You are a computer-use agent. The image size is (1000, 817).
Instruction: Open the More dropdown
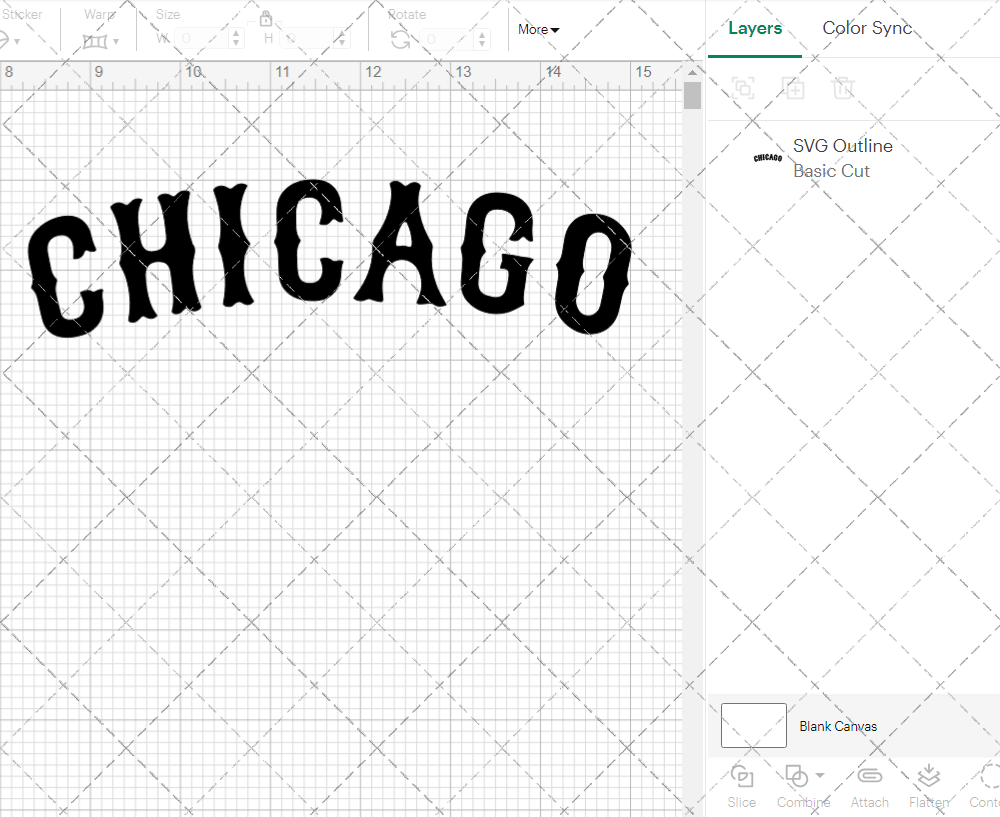tap(537, 29)
